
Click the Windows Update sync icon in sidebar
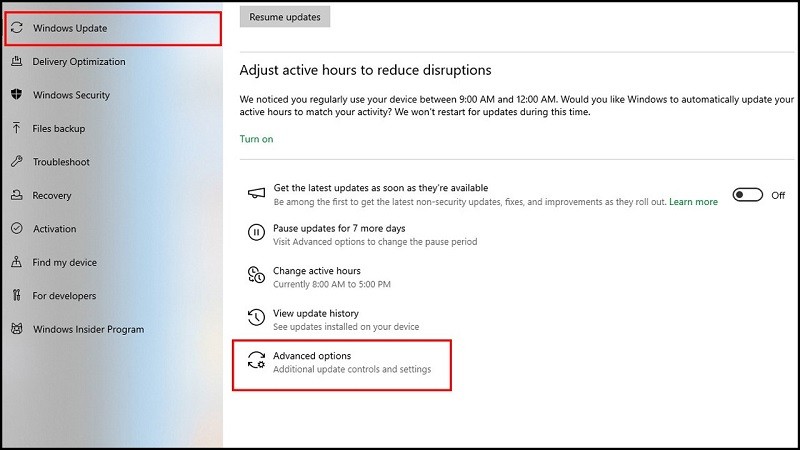pos(16,28)
